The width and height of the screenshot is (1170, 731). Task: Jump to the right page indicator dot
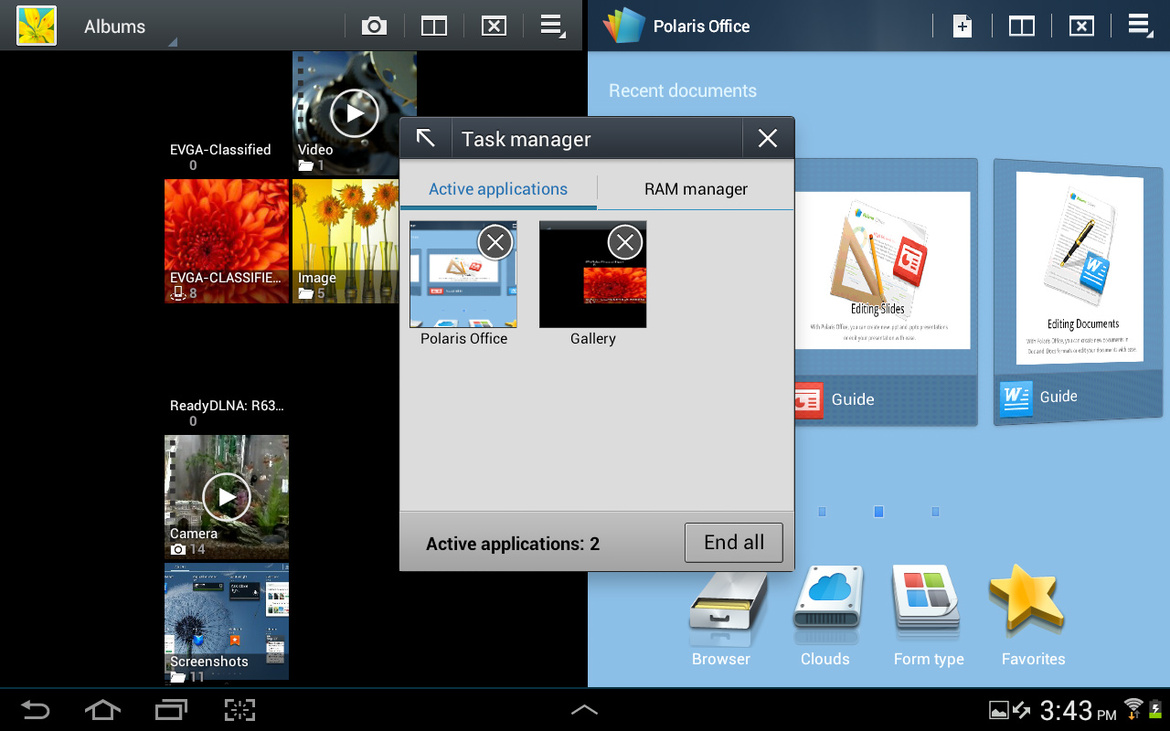(935, 512)
